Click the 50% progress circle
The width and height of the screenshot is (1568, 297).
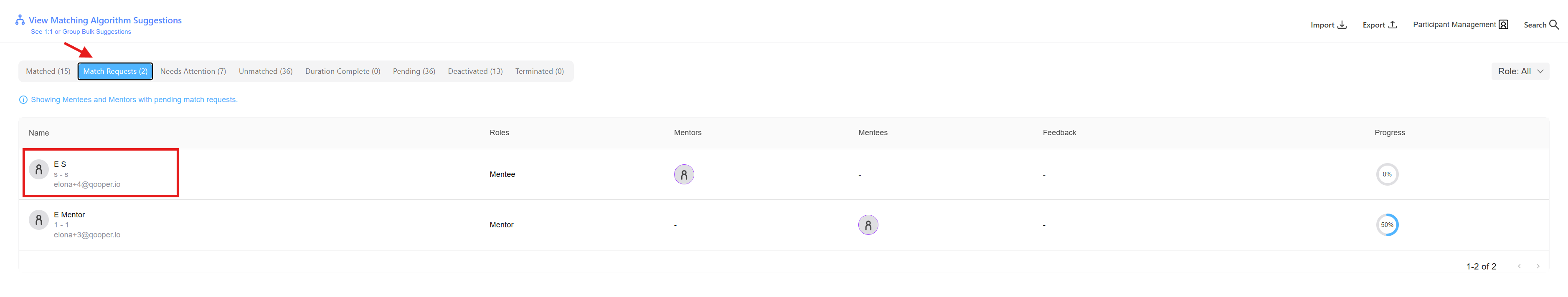coord(1387,225)
